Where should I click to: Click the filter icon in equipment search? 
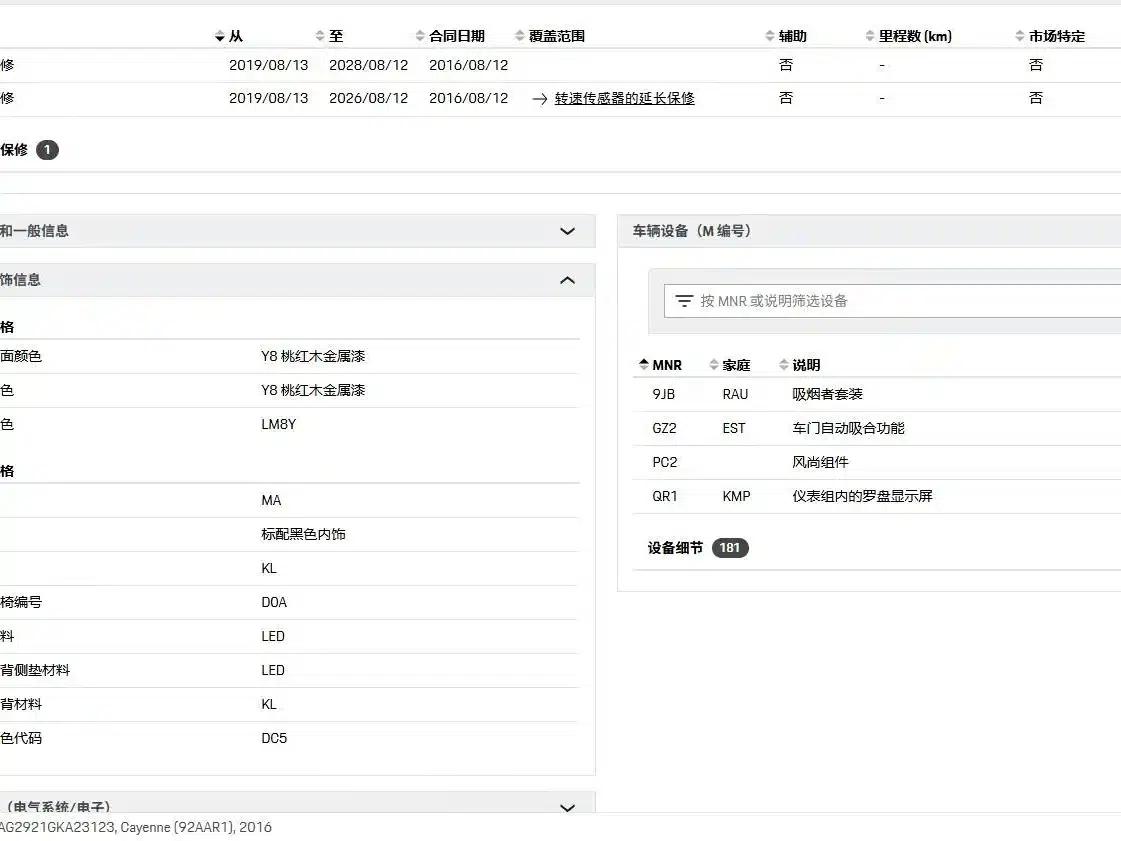[684, 301]
